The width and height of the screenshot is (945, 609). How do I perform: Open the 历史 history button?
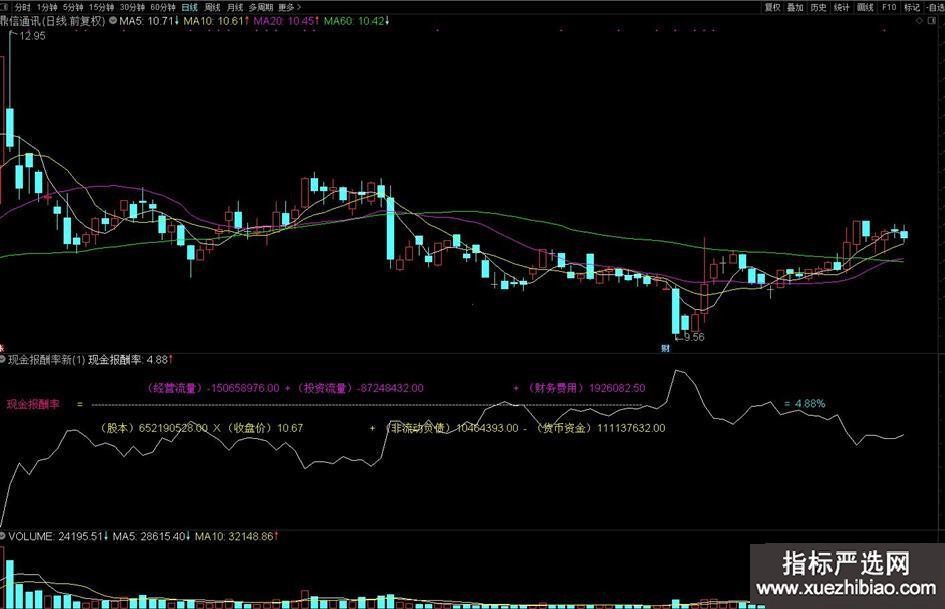click(x=818, y=7)
